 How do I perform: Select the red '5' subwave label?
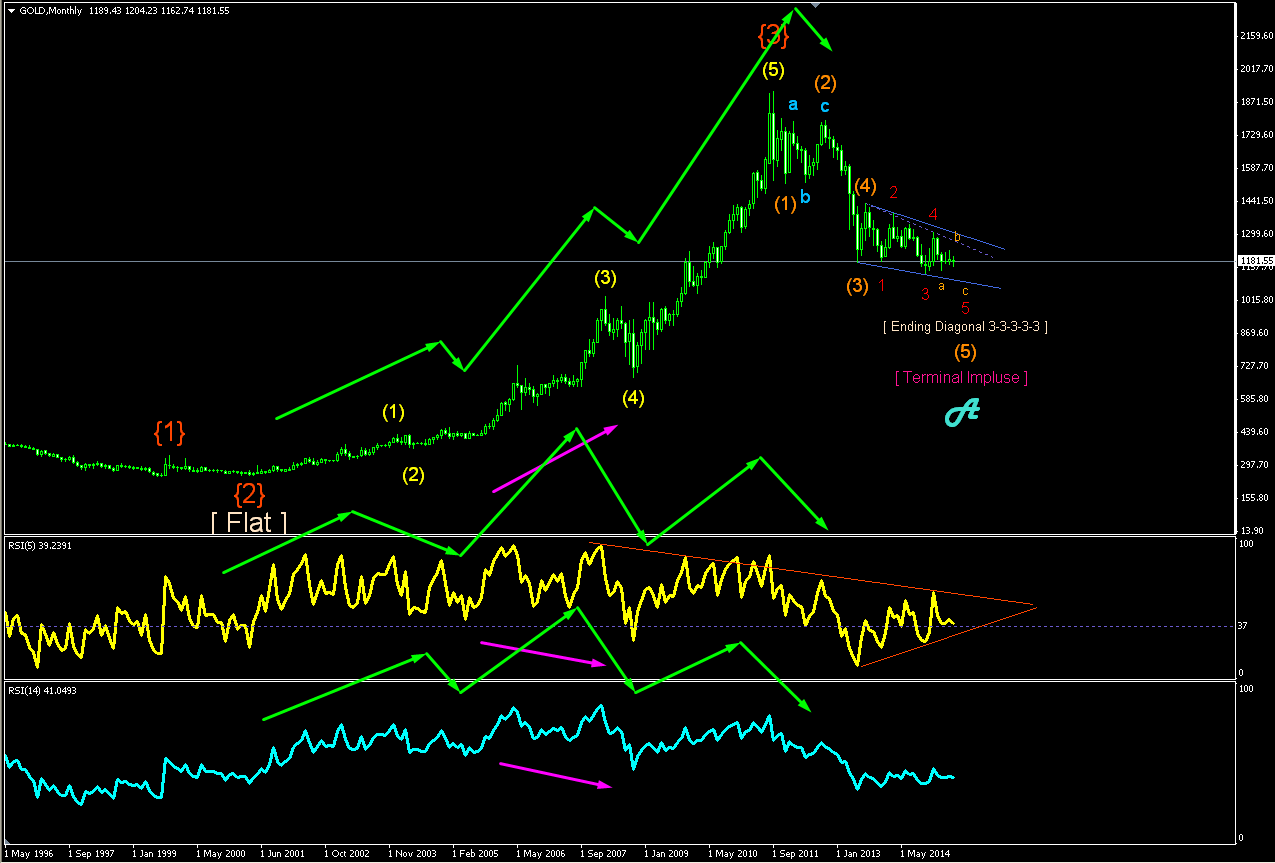(x=965, y=307)
